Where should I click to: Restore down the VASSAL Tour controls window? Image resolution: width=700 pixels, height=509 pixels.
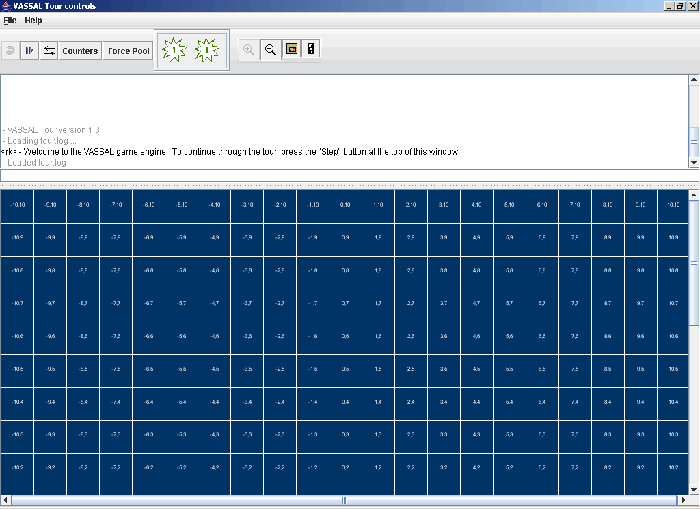679,6
